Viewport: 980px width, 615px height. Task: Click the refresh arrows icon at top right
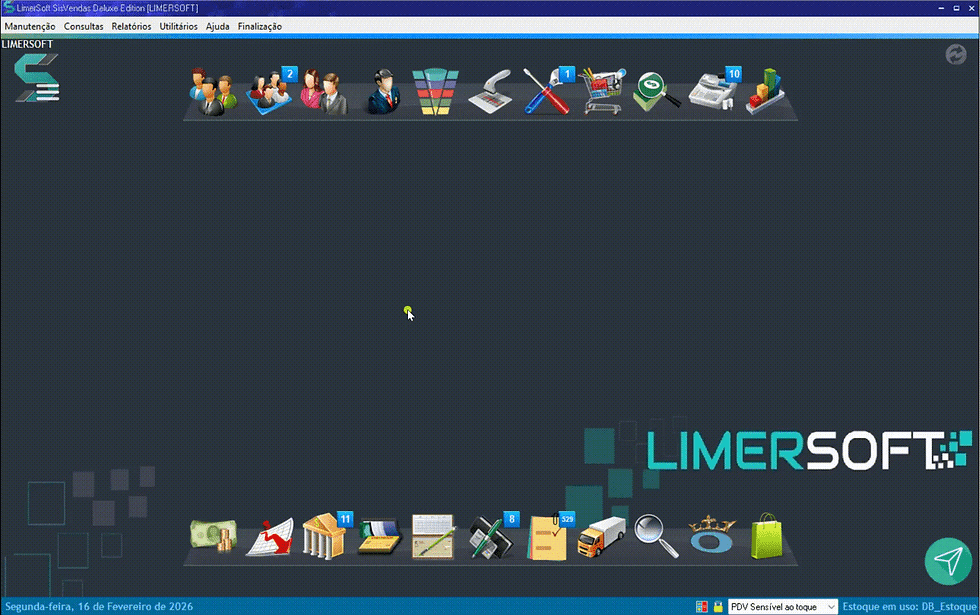(x=956, y=54)
